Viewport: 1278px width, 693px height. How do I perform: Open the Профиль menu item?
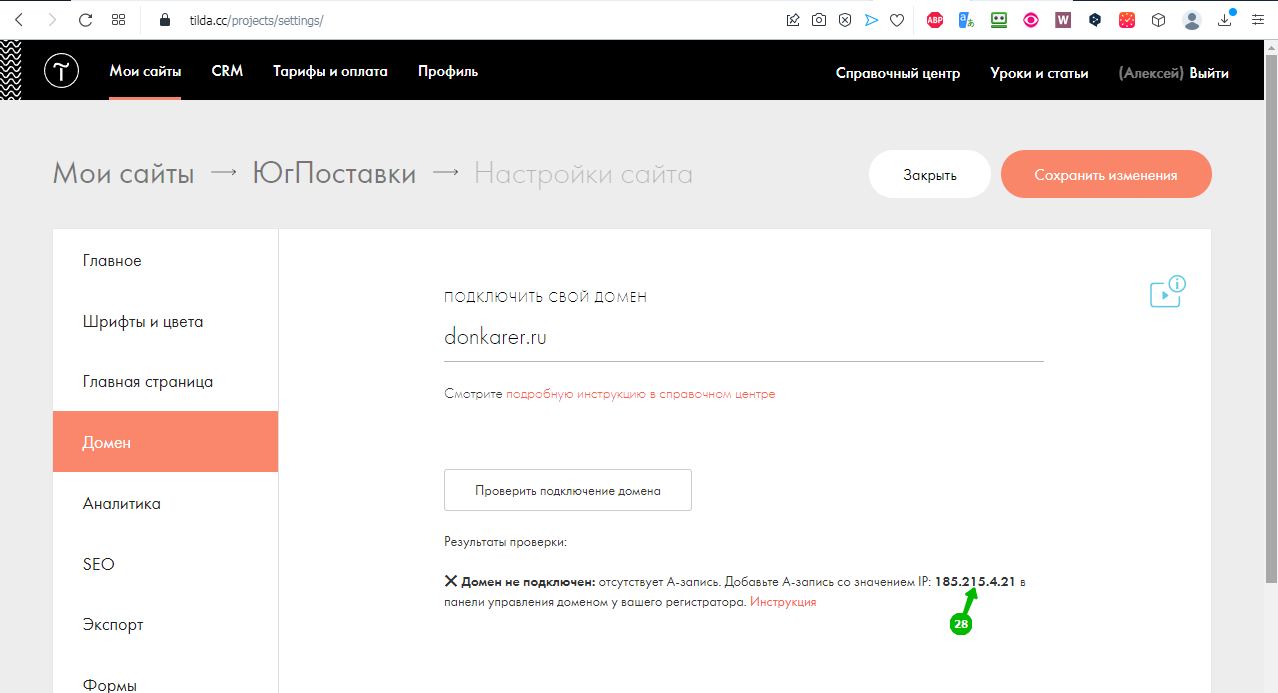point(448,71)
